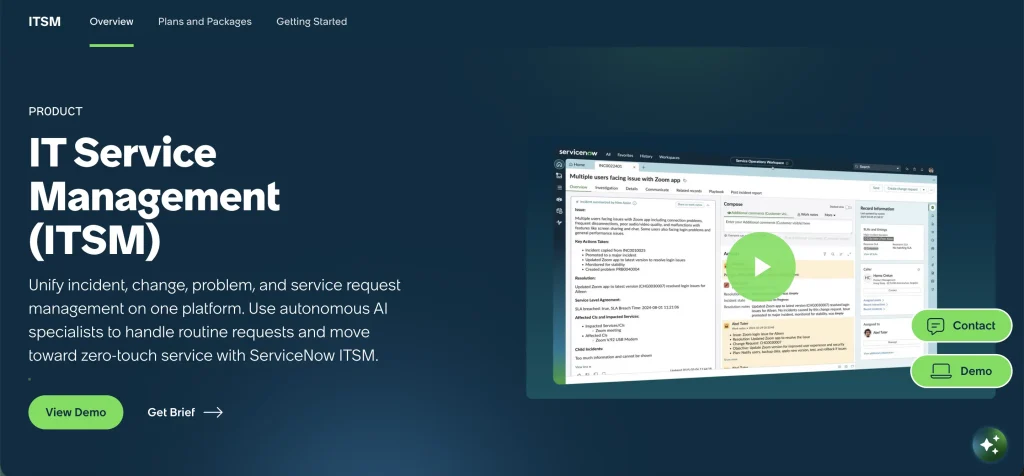Open the All menu in ServiceNow preview
The height and width of the screenshot is (476, 1024).
point(608,155)
